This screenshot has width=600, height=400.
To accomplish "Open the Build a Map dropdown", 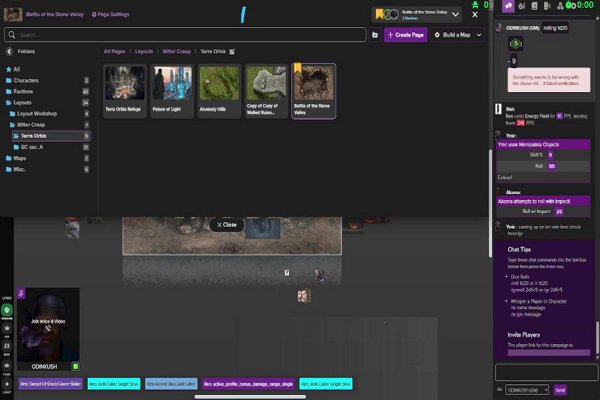I will click(x=457, y=34).
